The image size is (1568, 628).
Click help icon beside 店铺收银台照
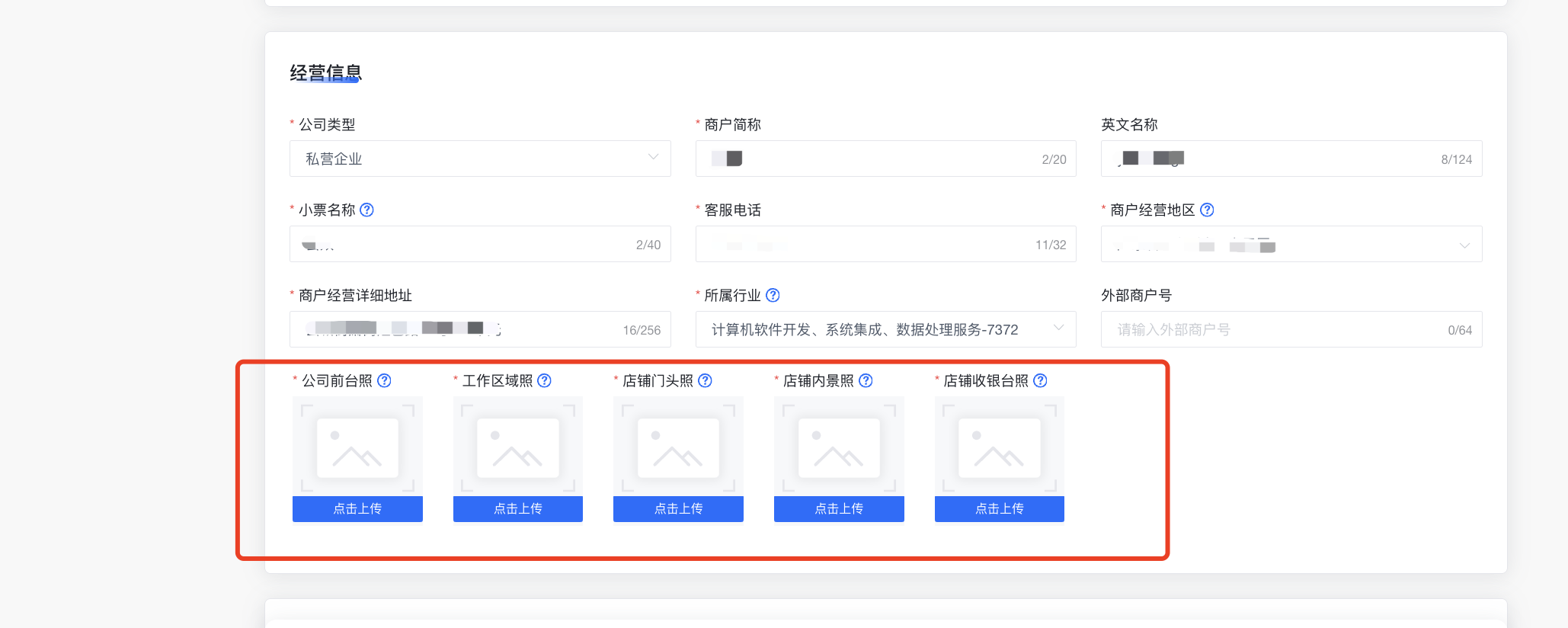[1041, 380]
